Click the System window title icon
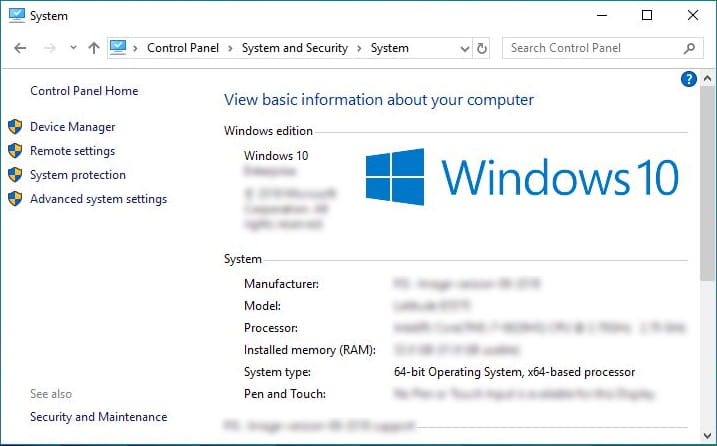 tap(17, 15)
